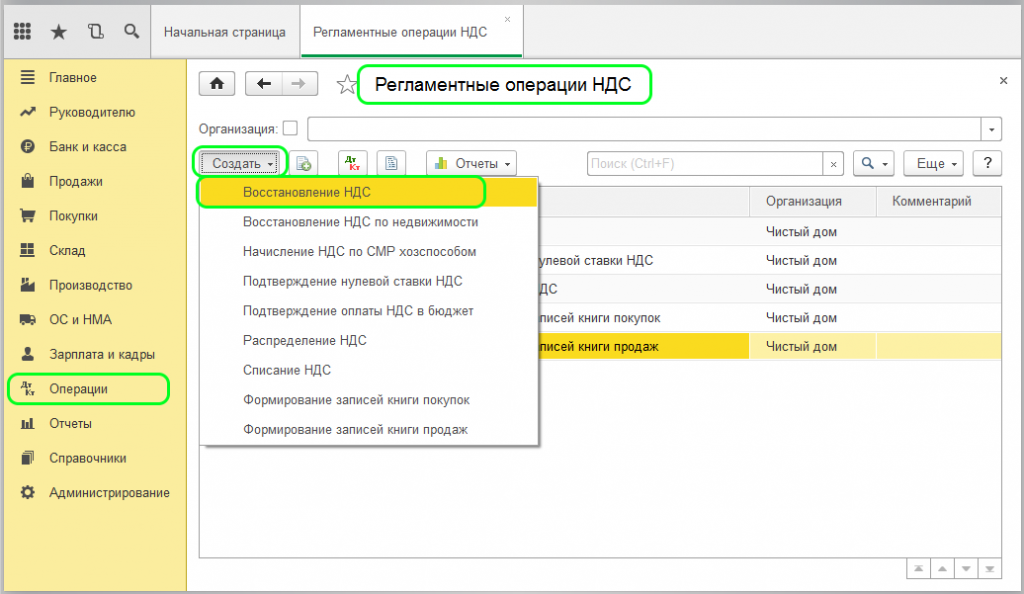1024x594 pixels.
Task: Open the Операции section in sidebar
Action: click(78, 389)
